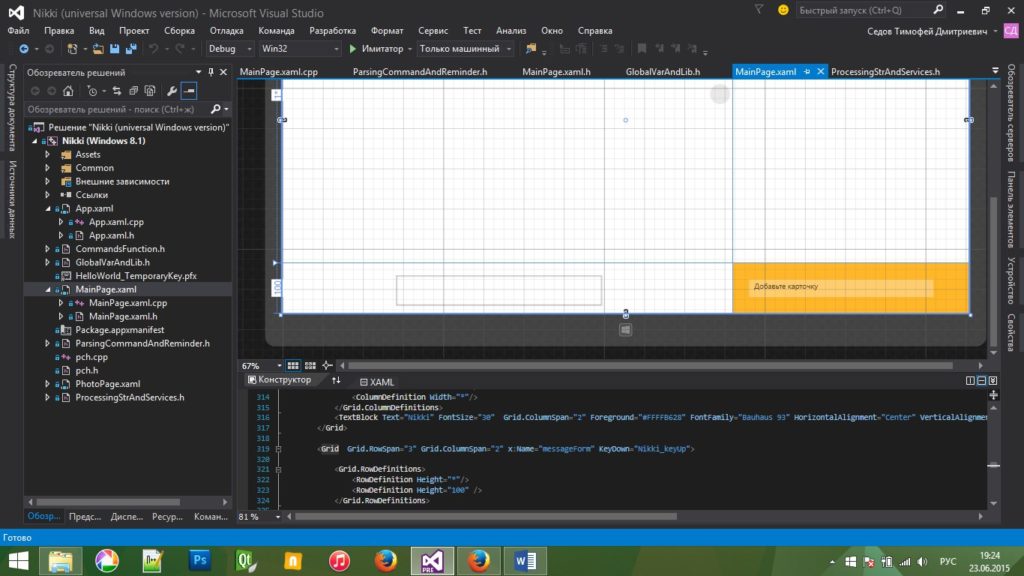Expand the Assets folder in the tree
The height and width of the screenshot is (576, 1024).
tap(47, 154)
